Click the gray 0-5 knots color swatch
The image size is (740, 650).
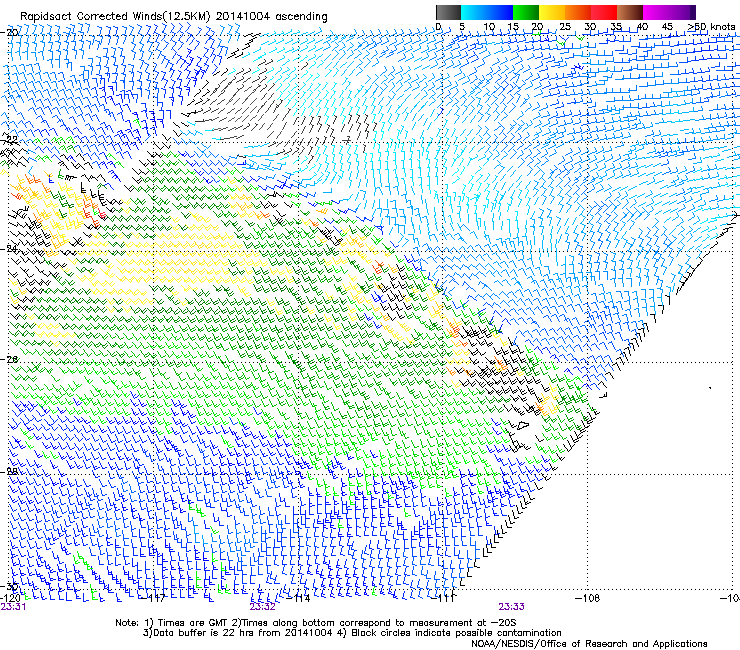click(x=449, y=12)
